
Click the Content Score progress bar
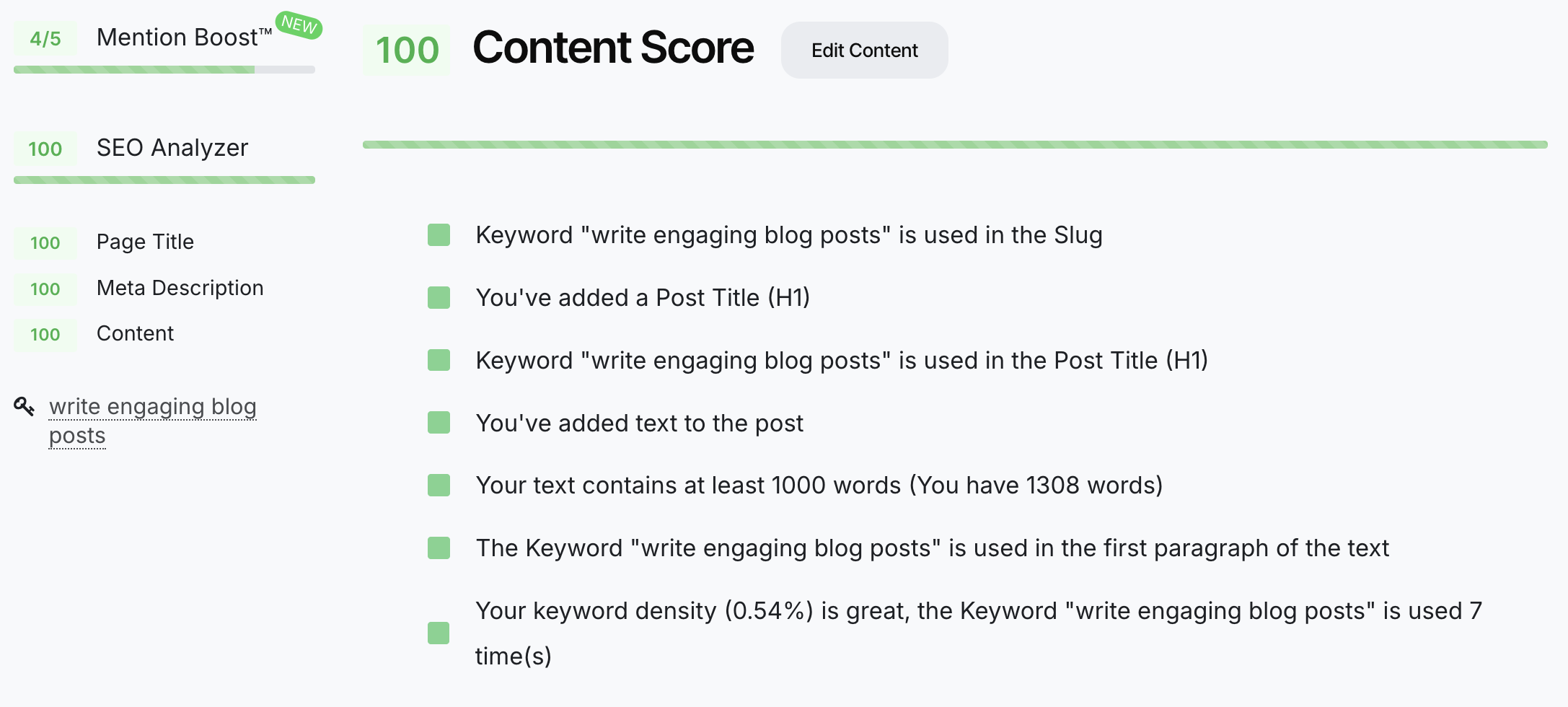954,145
